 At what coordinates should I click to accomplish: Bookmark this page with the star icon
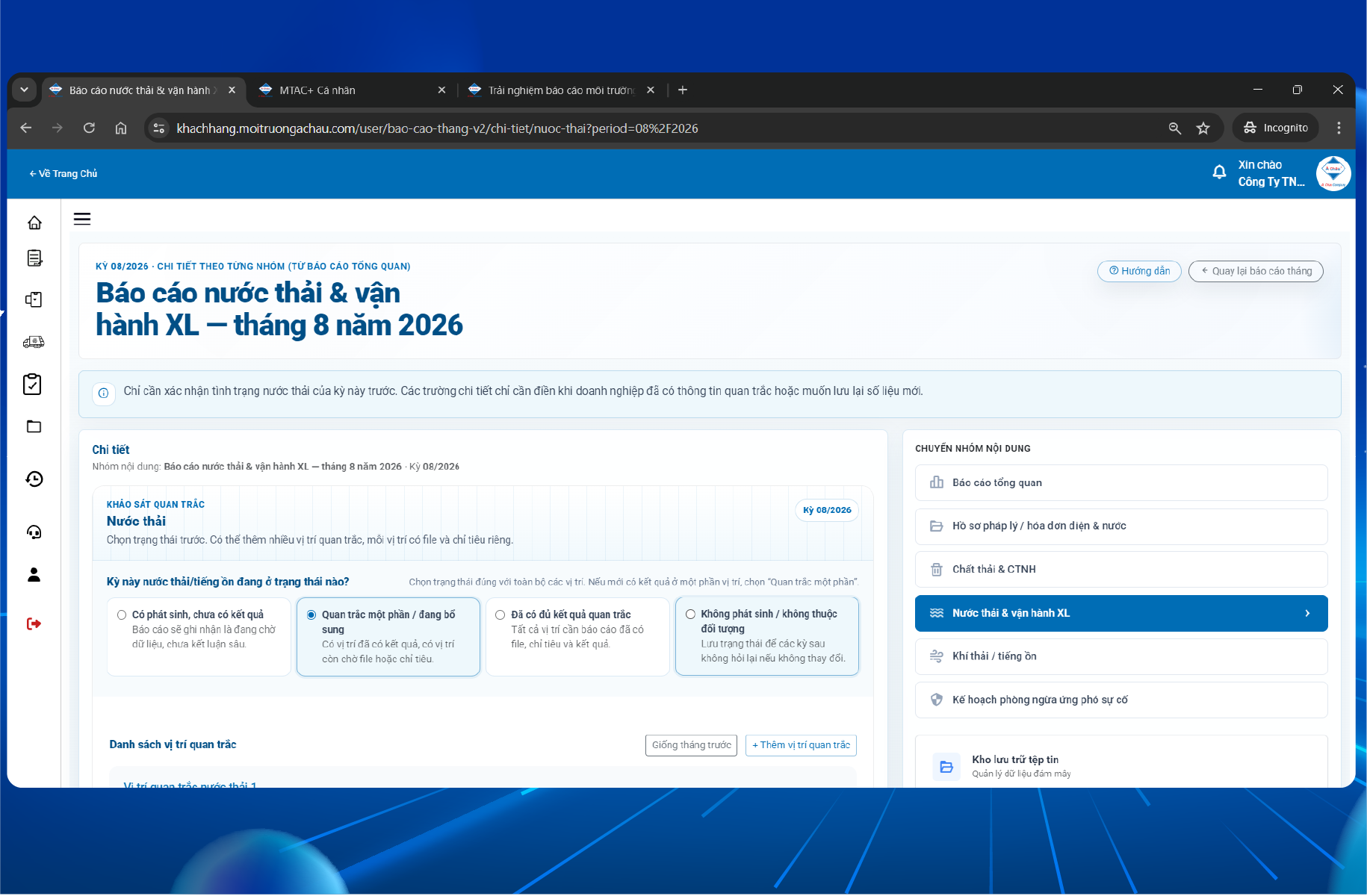1203,128
